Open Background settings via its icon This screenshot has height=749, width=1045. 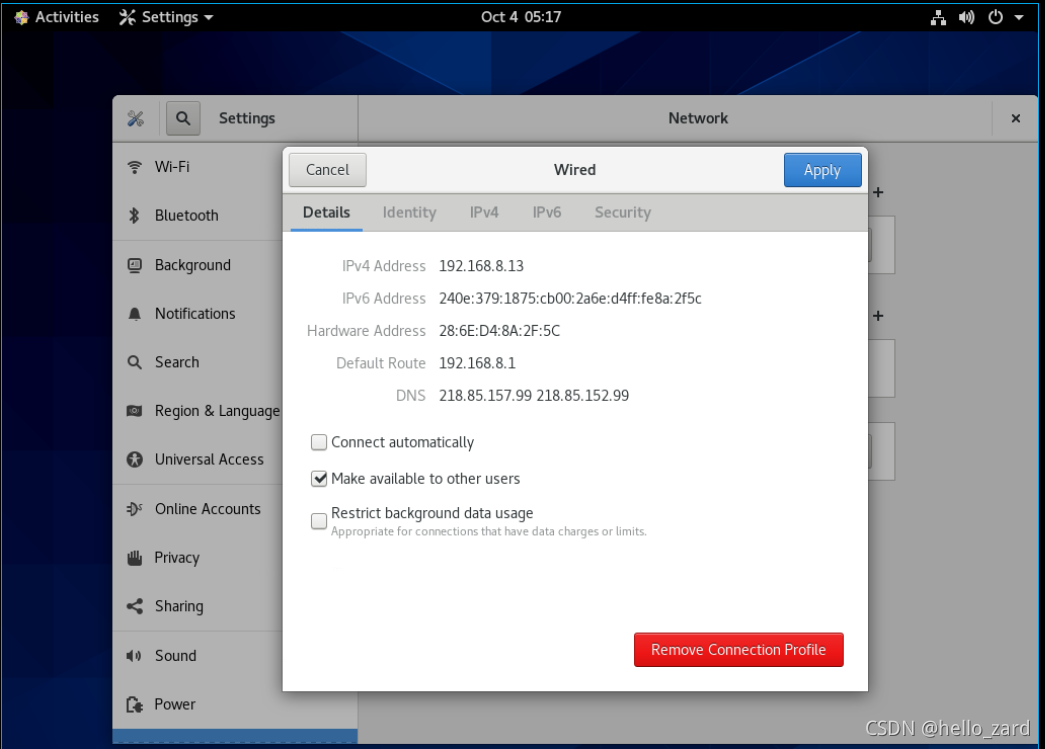click(135, 265)
